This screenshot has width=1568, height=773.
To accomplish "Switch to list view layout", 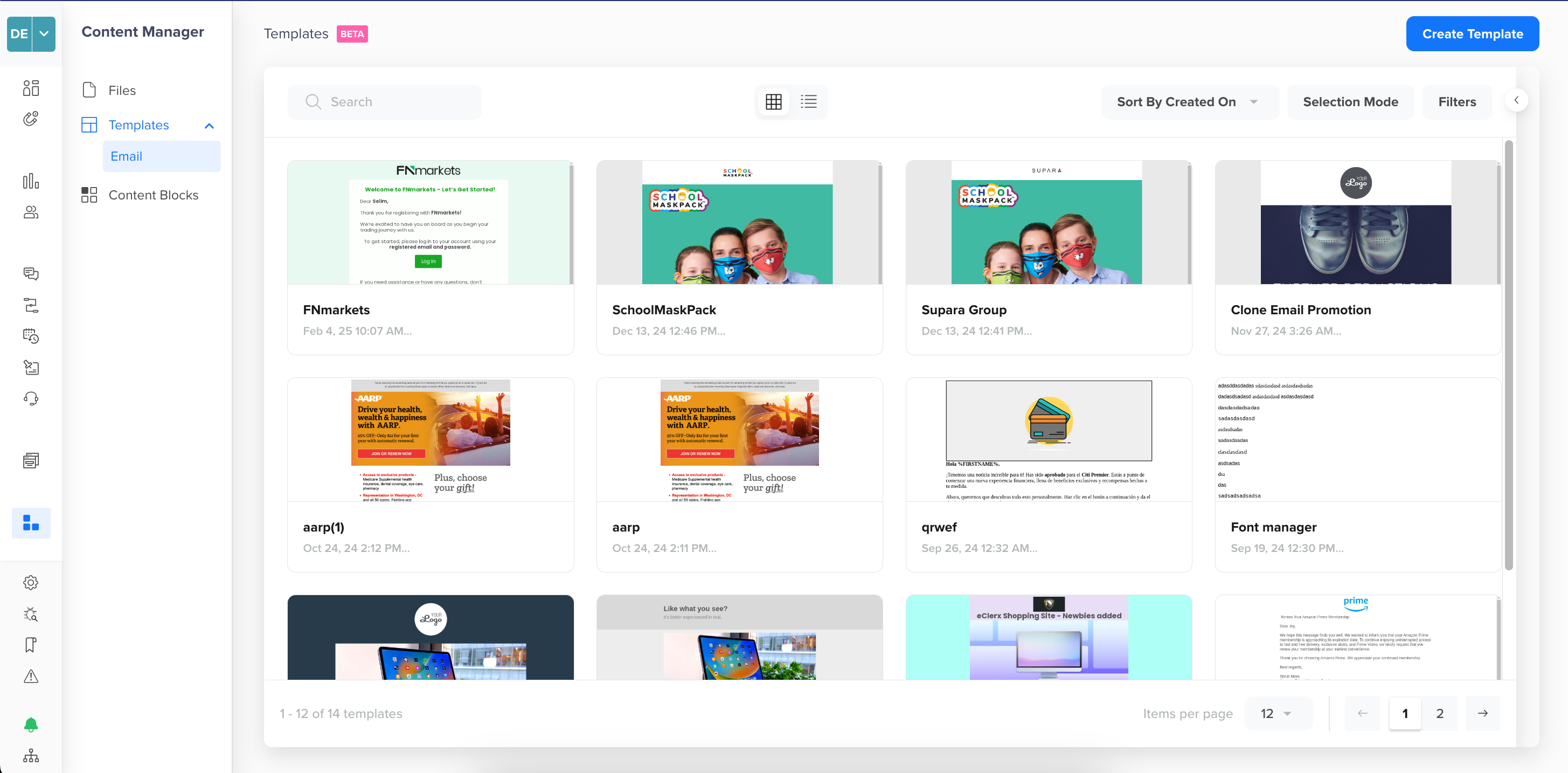I will (808, 102).
